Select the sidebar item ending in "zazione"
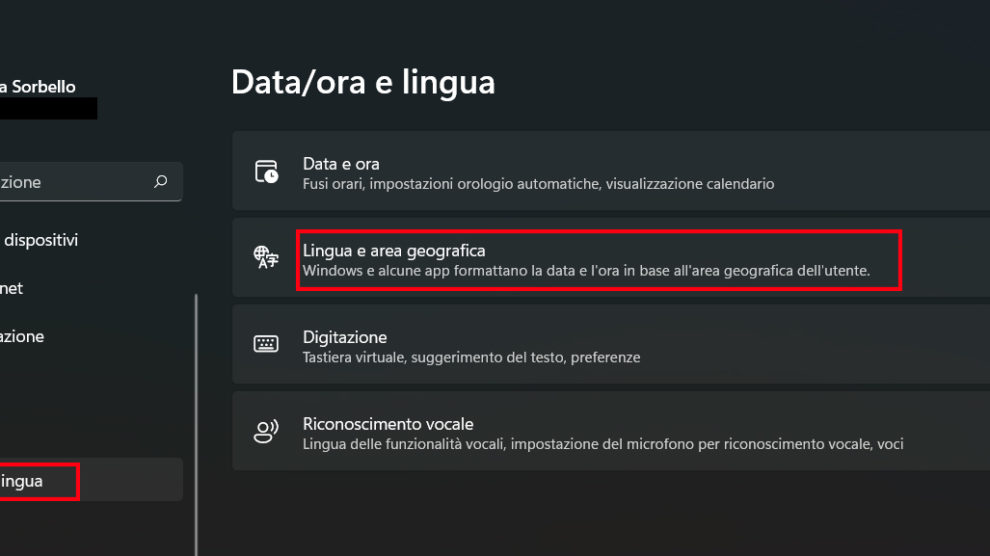The height and width of the screenshot is (556, 990). 22,336
